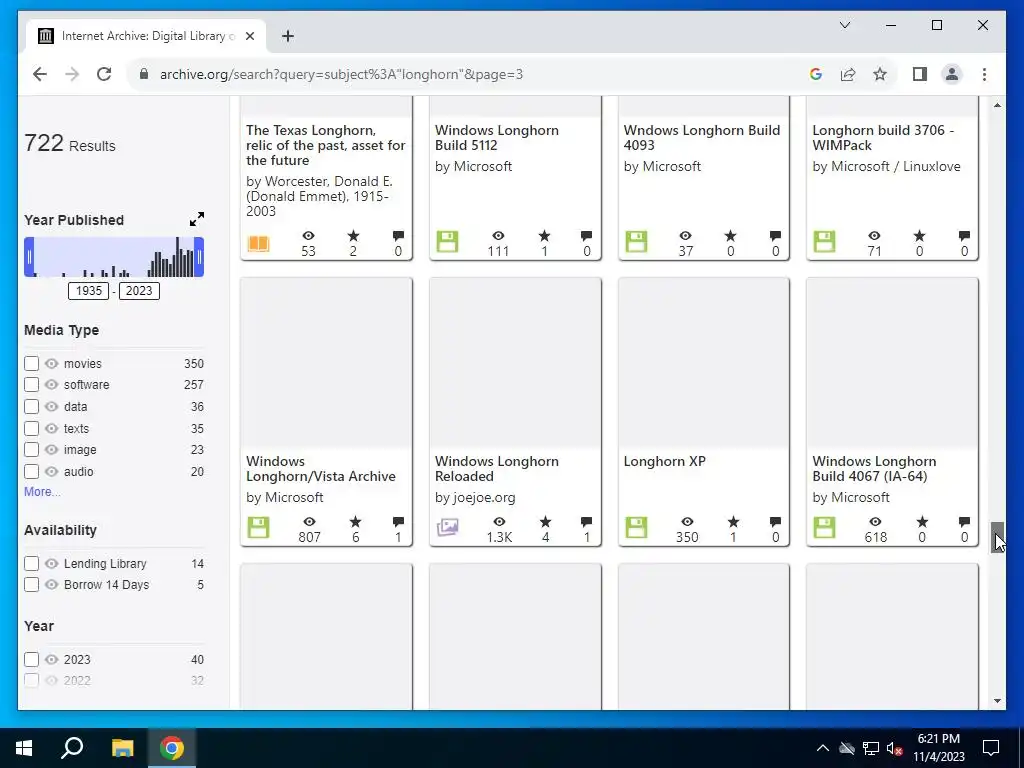Go back to the previous page
The width and height of the screenshot is (1024, 768).
[40, 74]
